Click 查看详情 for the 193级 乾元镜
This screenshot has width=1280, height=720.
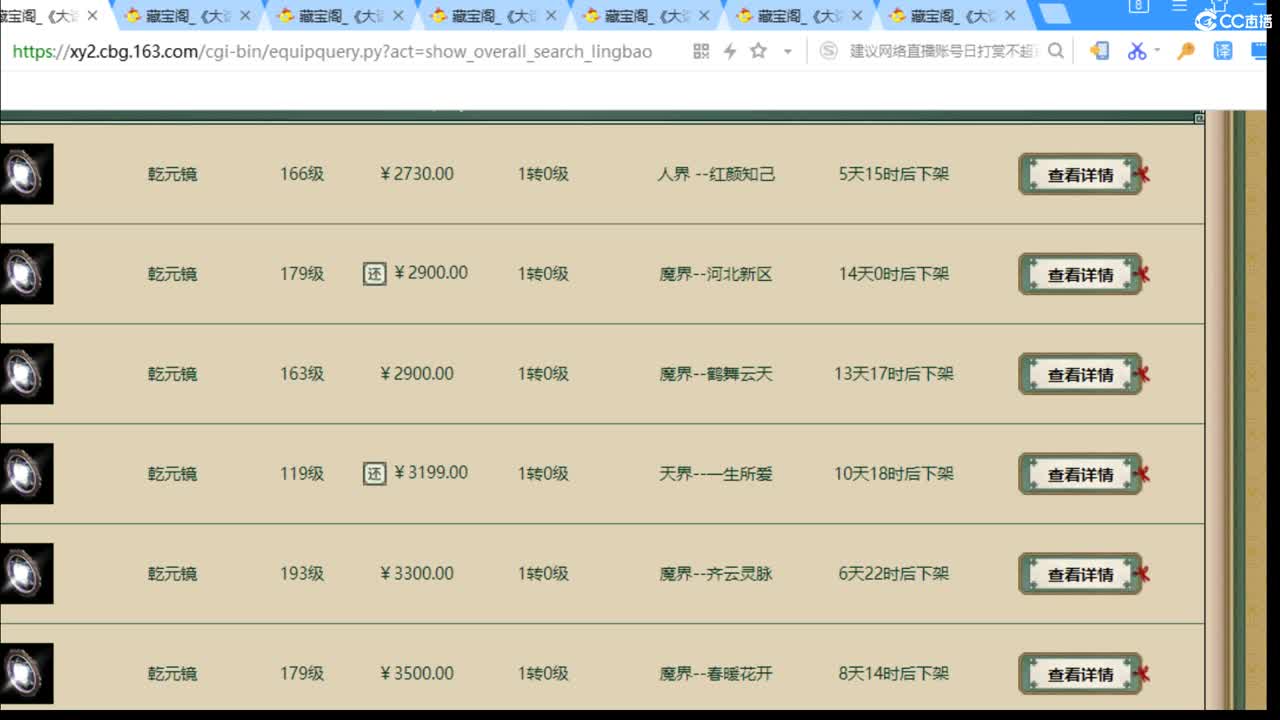tap(1080, 573)
